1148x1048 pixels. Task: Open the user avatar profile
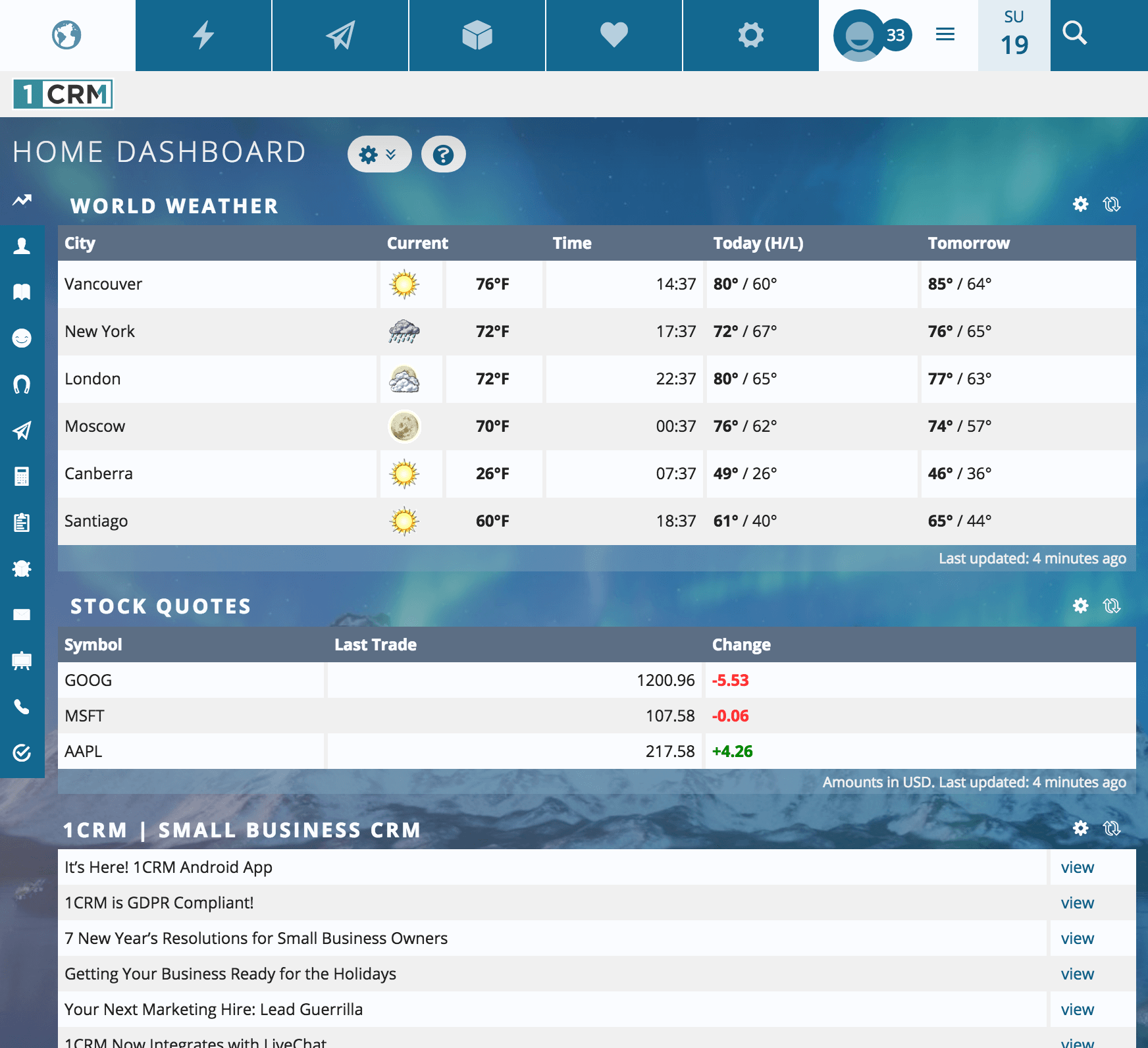(x=858, y=36)
